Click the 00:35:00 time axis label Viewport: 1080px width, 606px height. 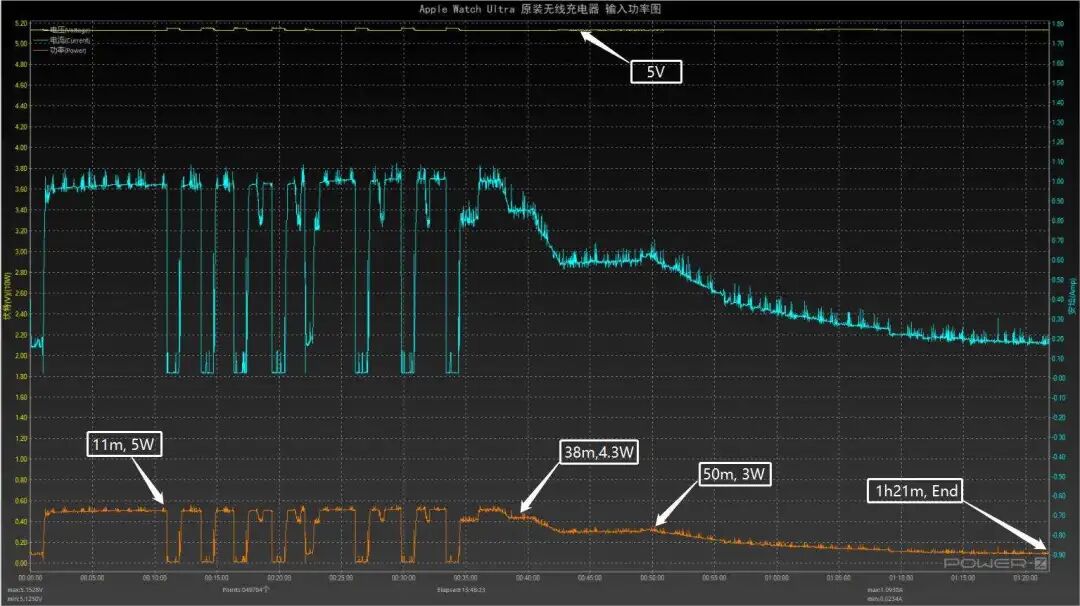point(466,578)
